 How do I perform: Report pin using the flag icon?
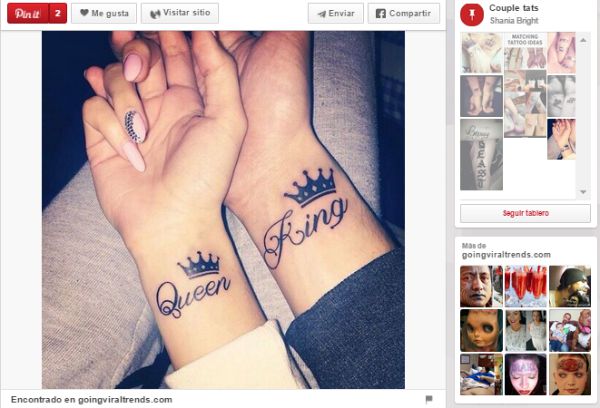point(429,399)
